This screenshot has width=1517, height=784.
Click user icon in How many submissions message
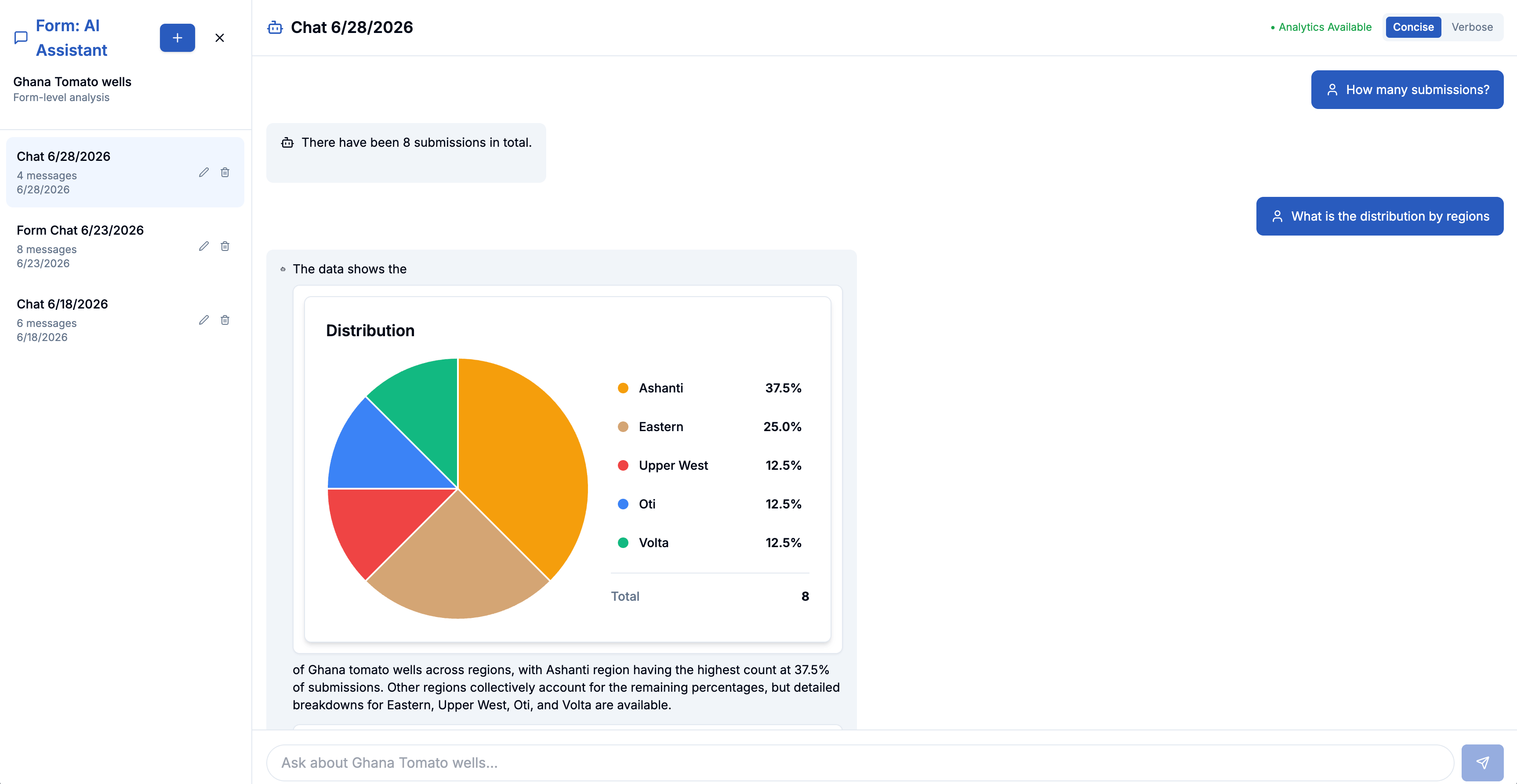click(x=1332, y=90)
